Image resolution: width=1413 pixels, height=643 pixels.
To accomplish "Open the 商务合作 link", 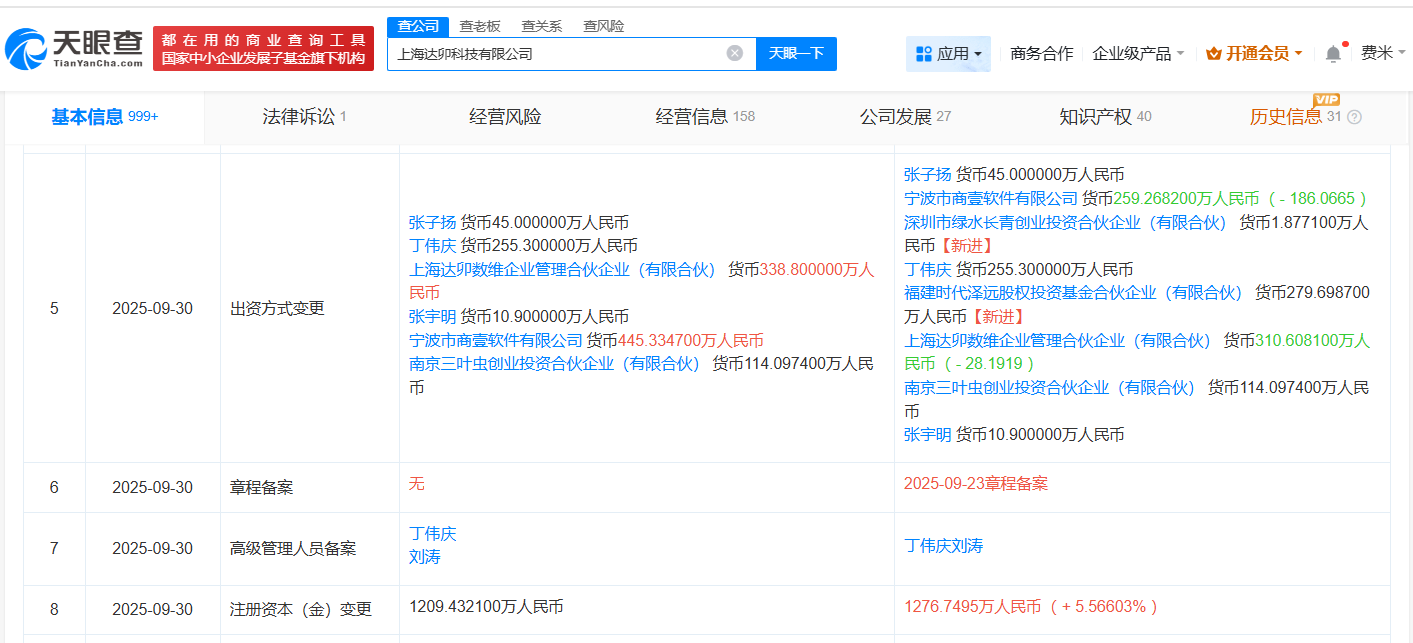I will (x=1040, y=52).
